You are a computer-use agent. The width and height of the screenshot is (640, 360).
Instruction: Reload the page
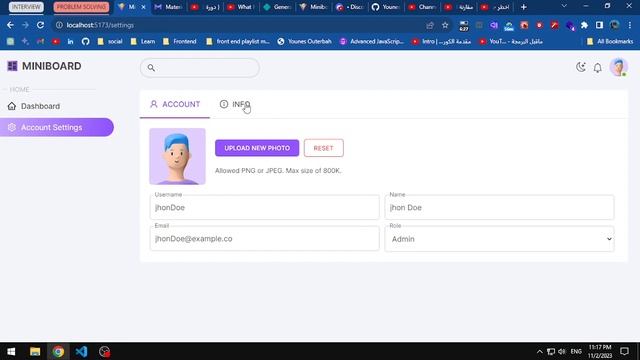(x=40, y=25)
